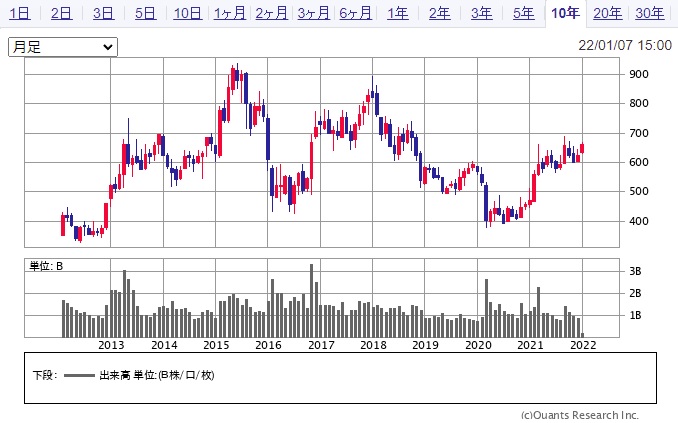Click the 2014 year axis label
678x423 pixels.
(164, 345)
